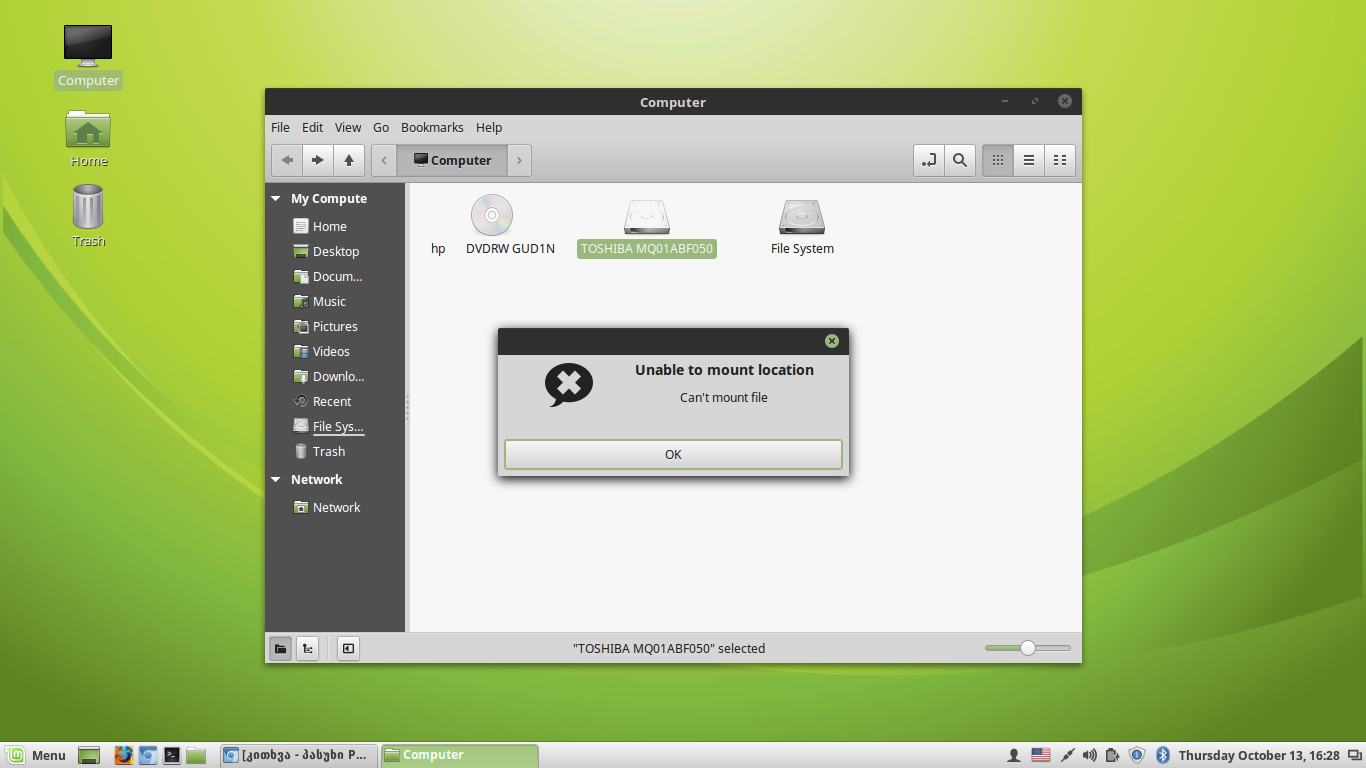The image size is (1366, 768).
Task: Open Music in the sidebar
Action: (x=320, y=301)
